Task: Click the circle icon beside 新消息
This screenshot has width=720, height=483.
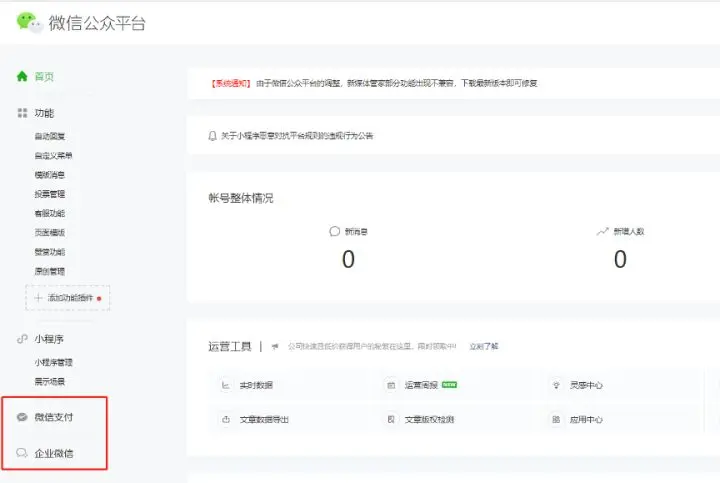Action: [334, 231]
